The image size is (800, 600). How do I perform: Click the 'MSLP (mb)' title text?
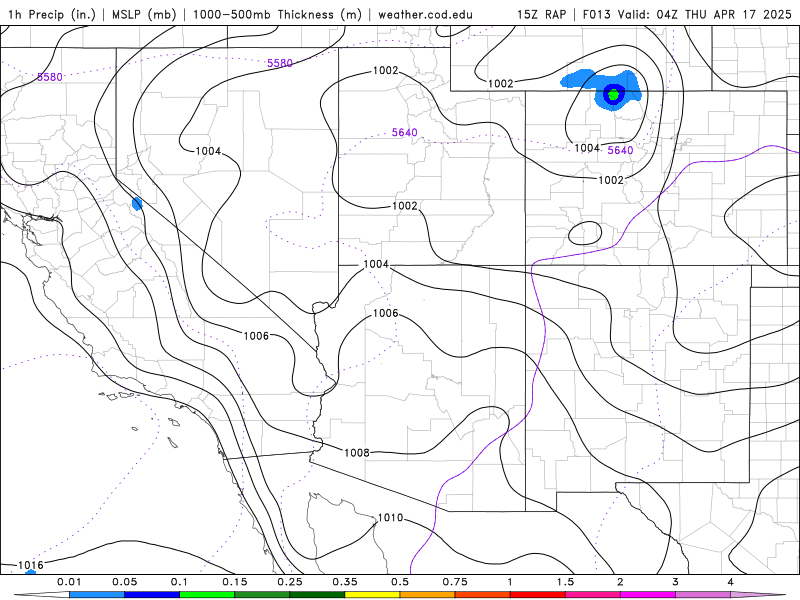pyautogui.click(x=143, y=14)
